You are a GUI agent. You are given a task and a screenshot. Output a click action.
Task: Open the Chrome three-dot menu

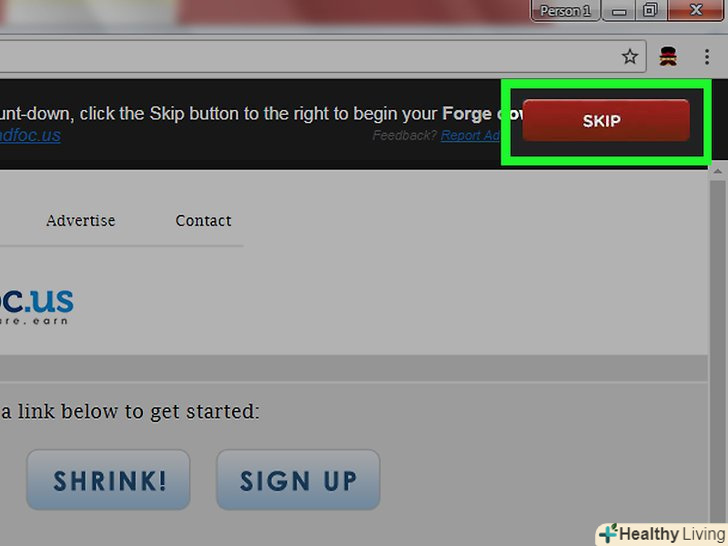707,57
